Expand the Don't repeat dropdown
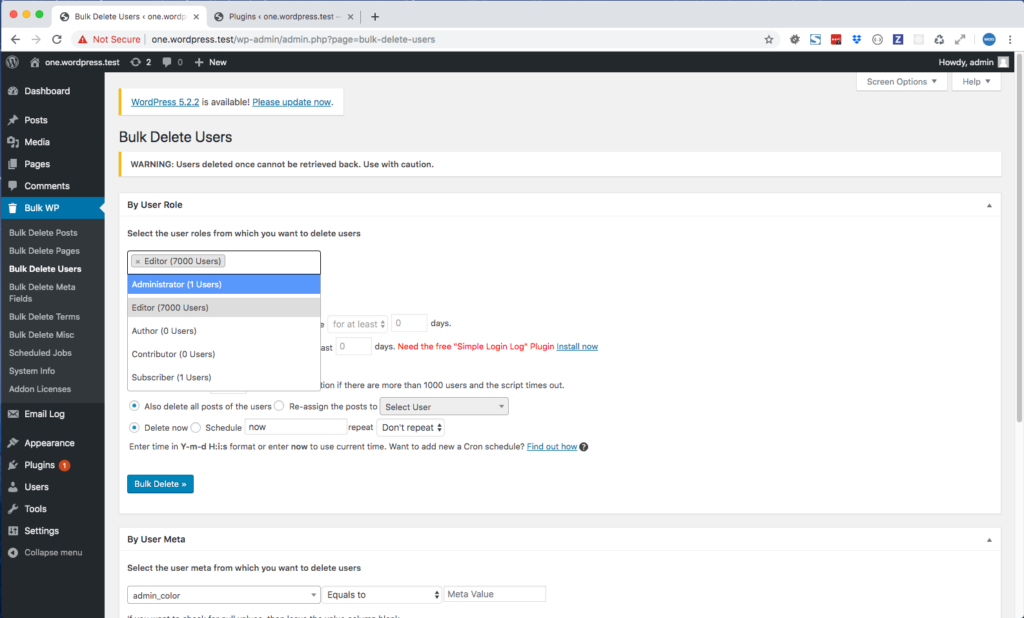The width and height of the screenshot is (1024, 618). point(410,427)
